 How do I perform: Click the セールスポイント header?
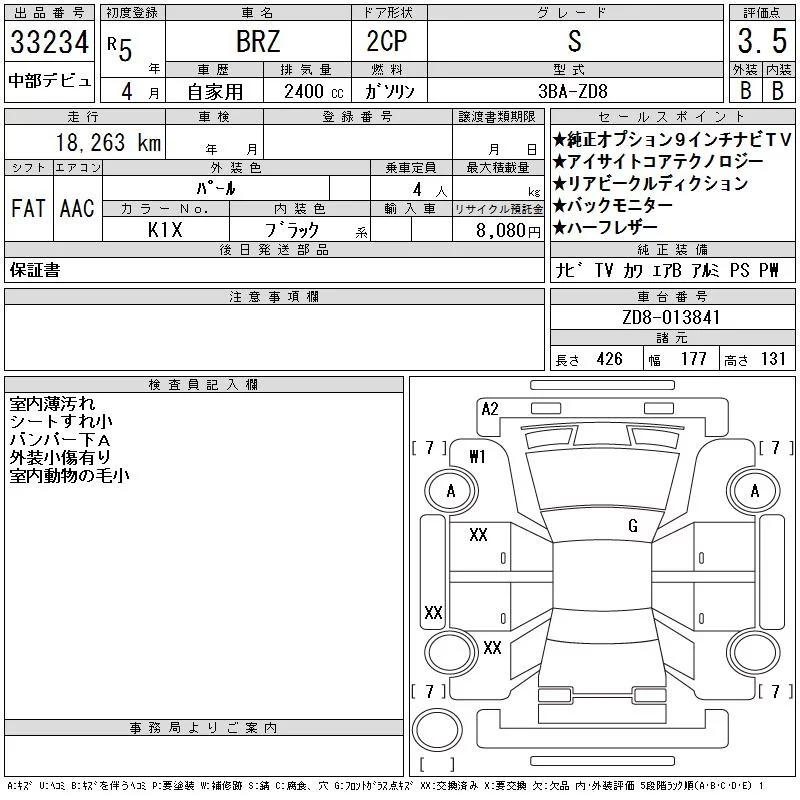[x=672, y=117]
